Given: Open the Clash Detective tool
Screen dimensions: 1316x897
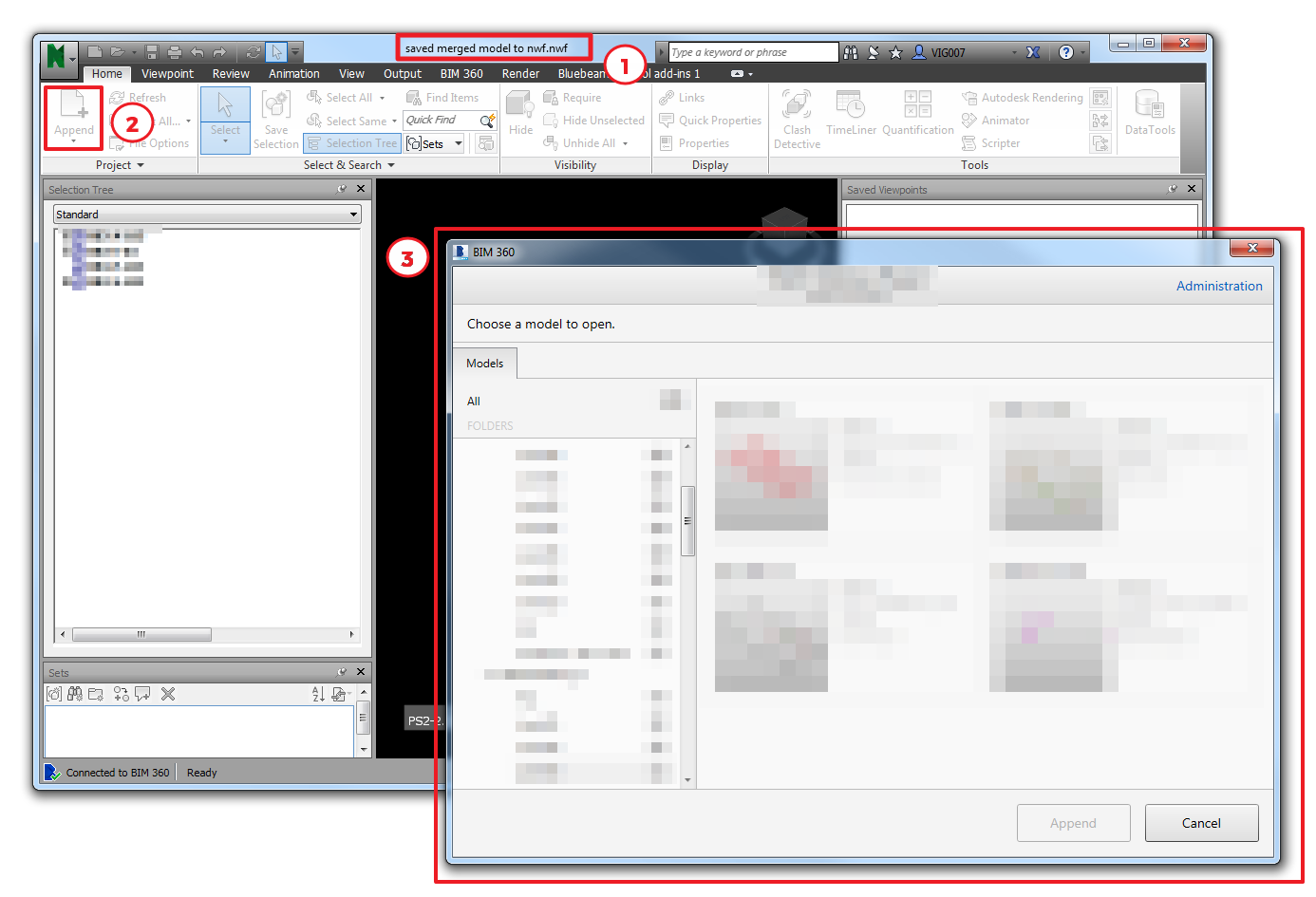Looking at the screenshot, I should pyautogui.click(x=797, y=120).
